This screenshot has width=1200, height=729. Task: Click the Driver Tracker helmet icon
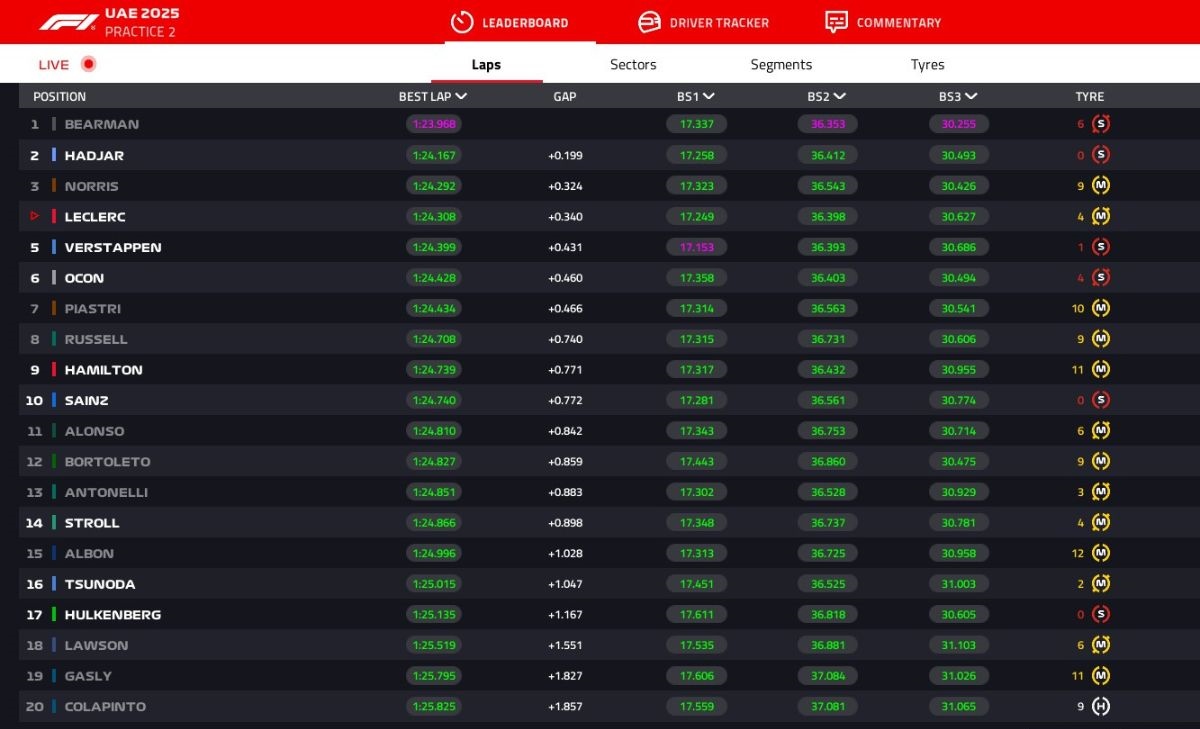click(x=649, y=22)
